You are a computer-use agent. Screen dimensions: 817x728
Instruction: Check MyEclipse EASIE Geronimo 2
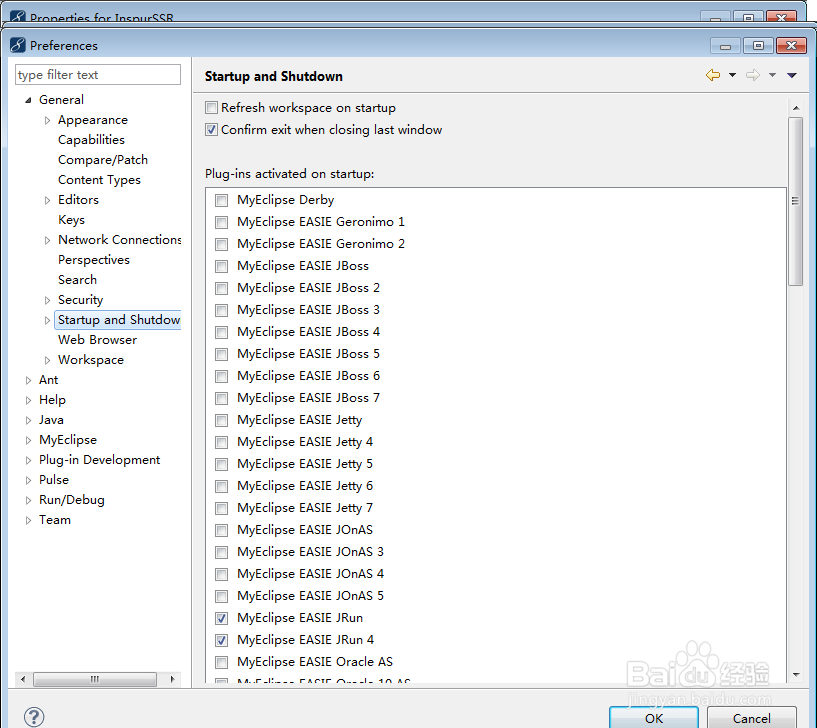[x=221, y=244]
